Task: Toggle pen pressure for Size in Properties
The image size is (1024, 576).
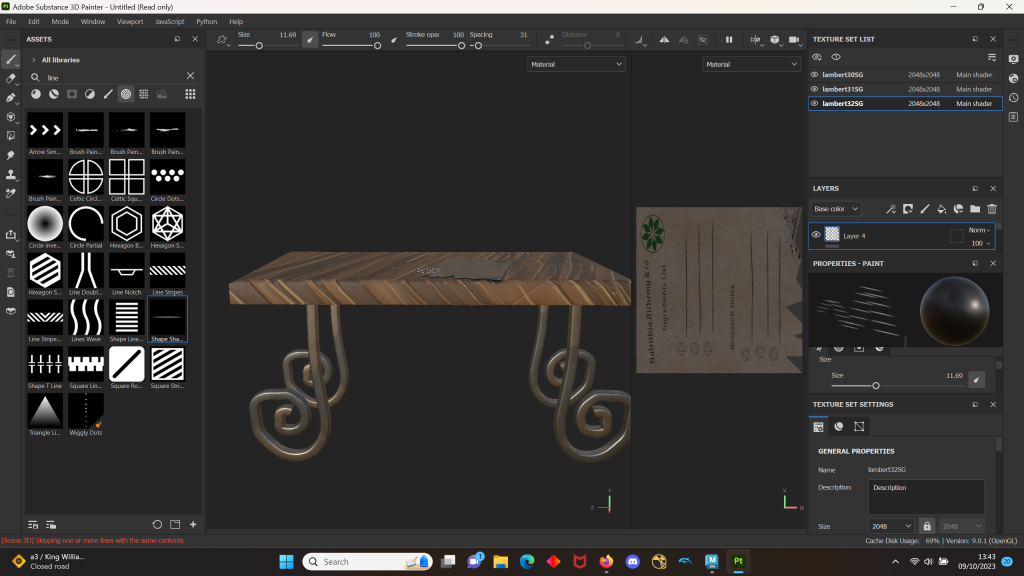Action: tap(976, 379)
